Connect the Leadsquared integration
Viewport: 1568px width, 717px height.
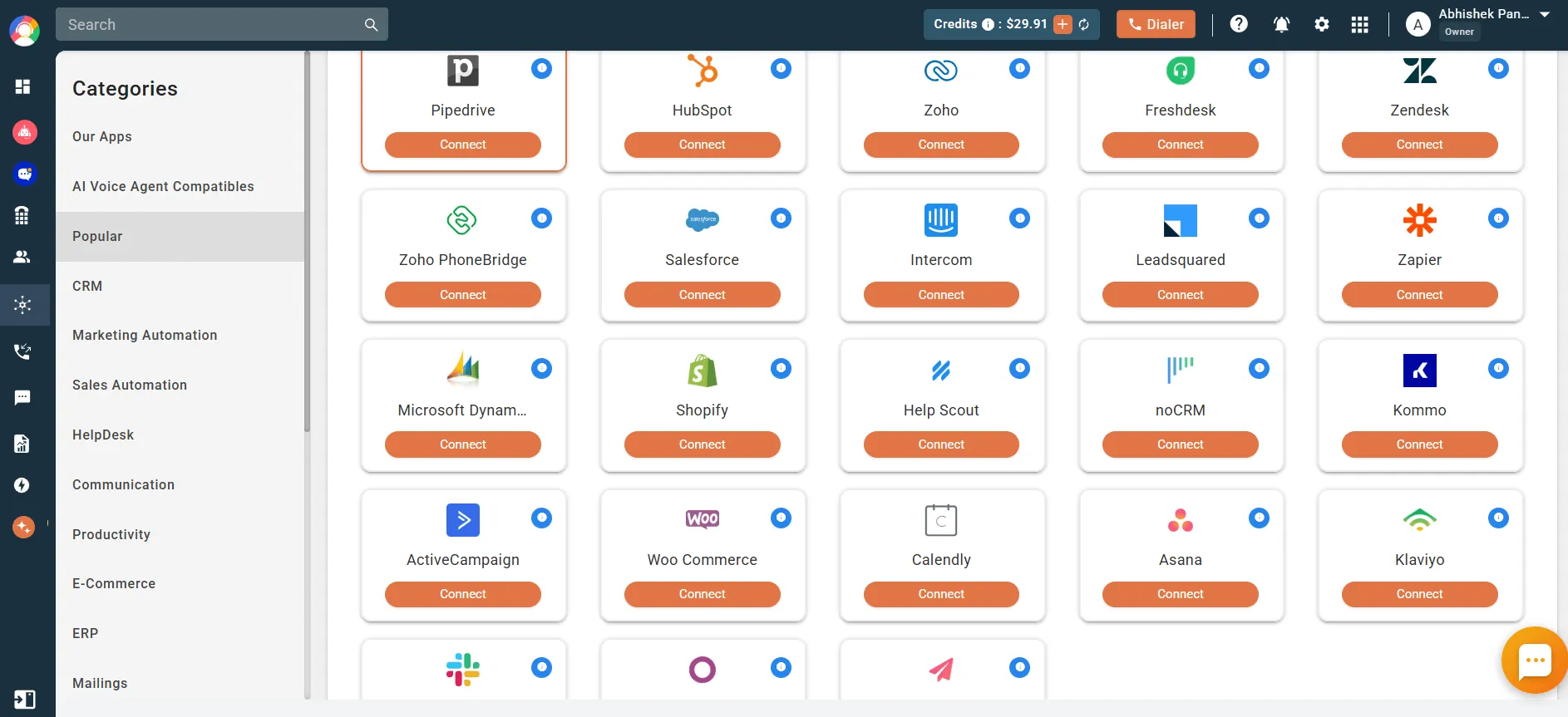pos(1181,295)
